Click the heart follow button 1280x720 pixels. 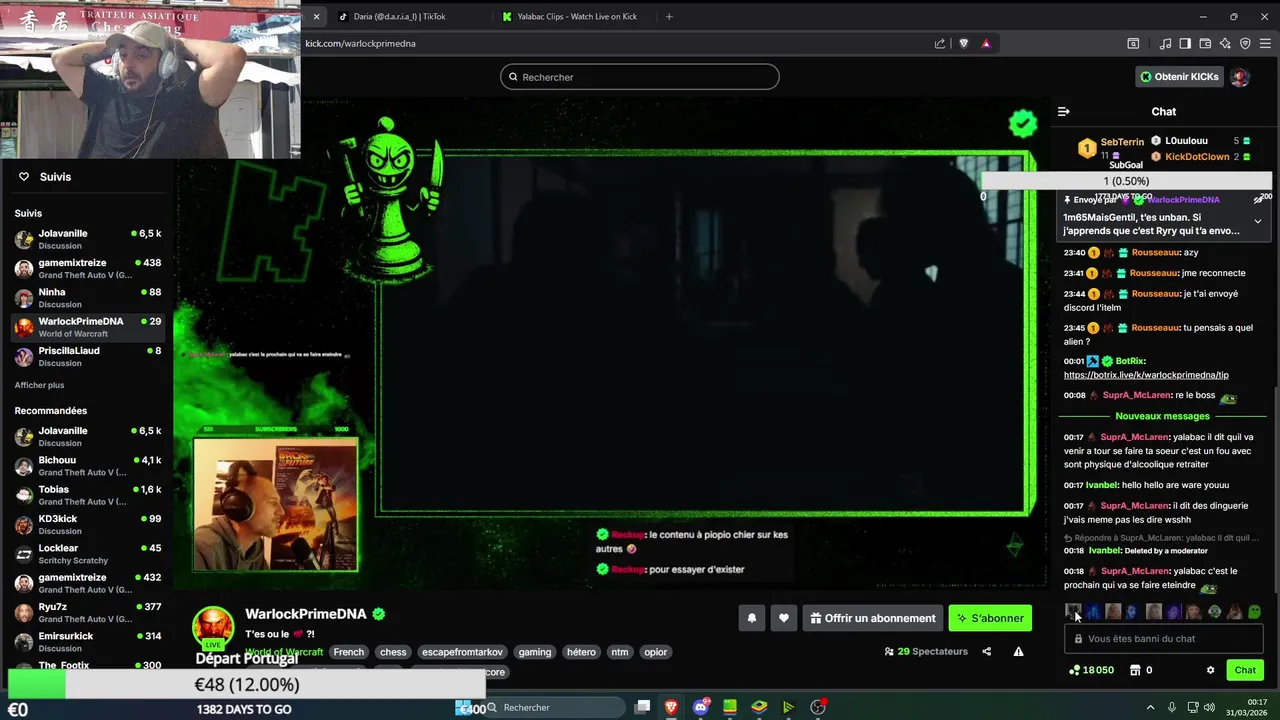pos(784,618)
